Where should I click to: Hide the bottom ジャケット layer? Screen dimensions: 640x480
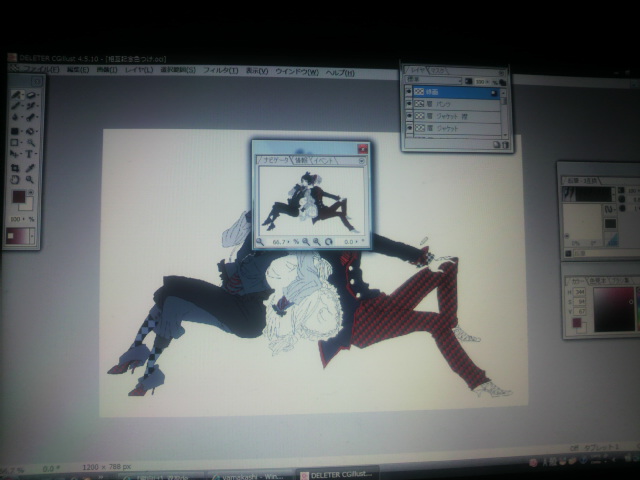point(409,128)
